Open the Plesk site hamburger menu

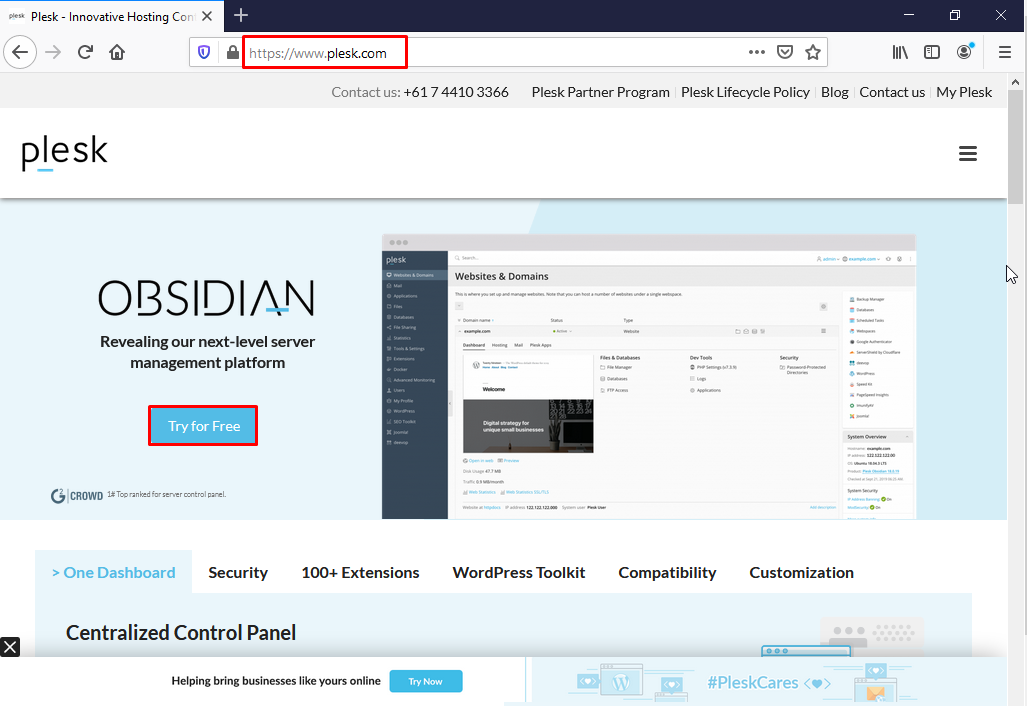967,153
